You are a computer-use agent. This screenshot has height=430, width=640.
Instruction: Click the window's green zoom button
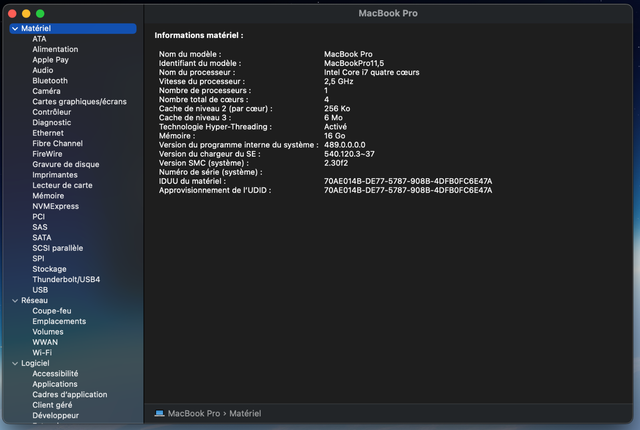(40, 14)
